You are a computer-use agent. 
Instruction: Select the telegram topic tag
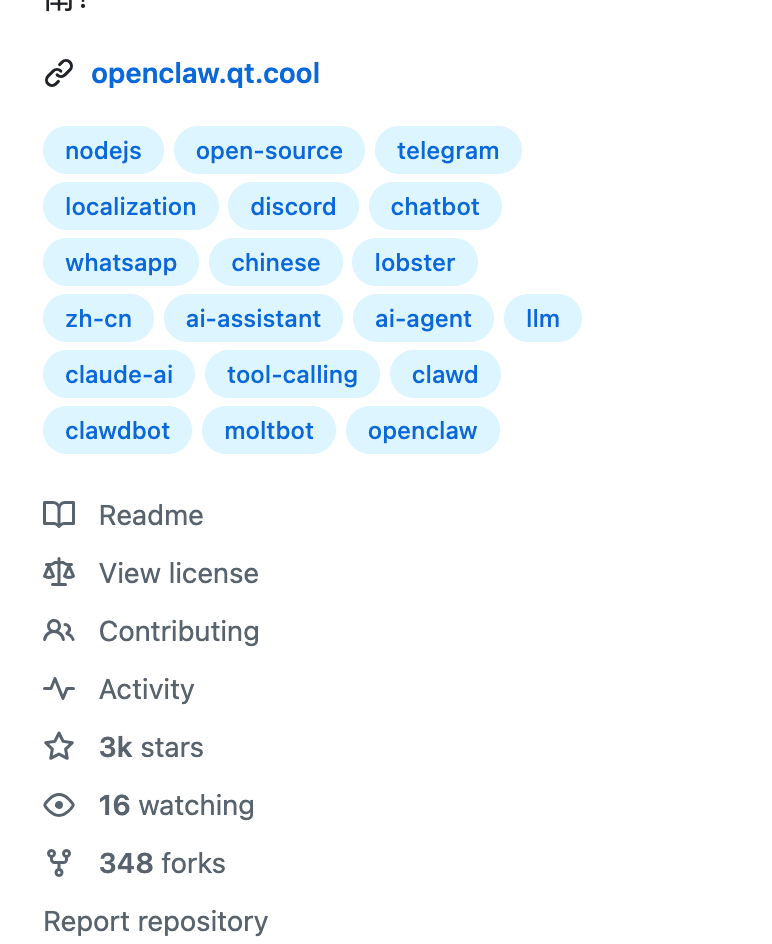[448, 151]
